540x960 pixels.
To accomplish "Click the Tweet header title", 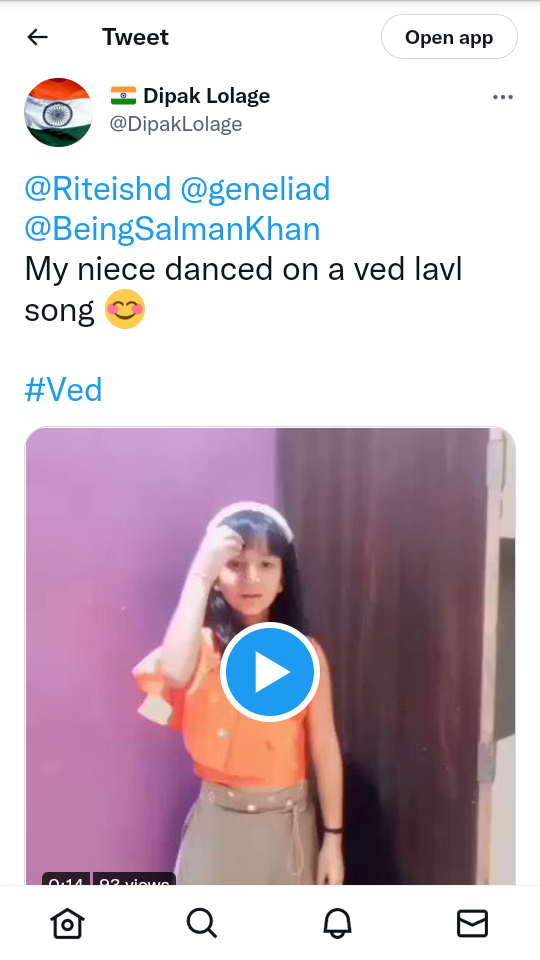I will 135,37.
